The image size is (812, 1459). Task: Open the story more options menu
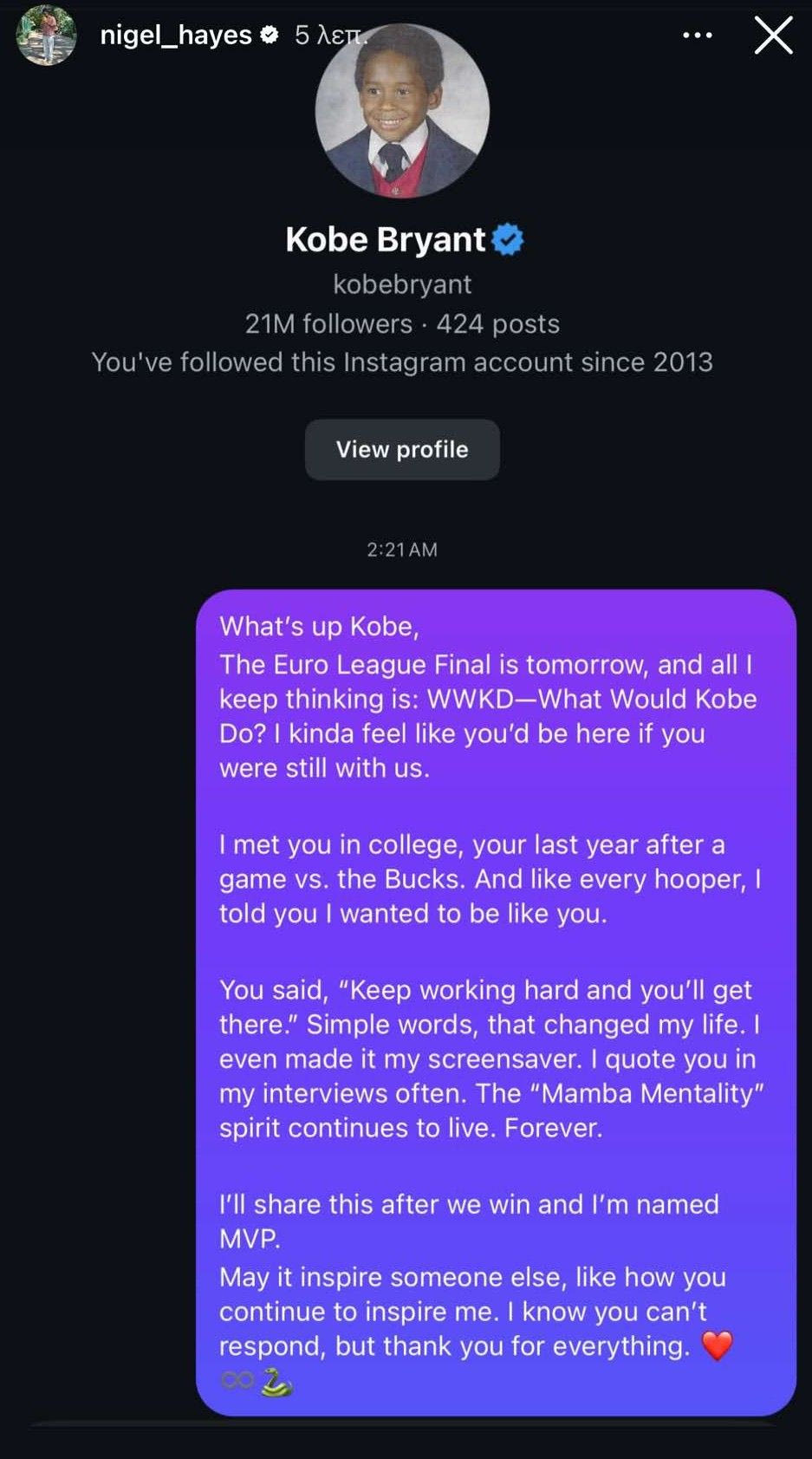[x=697, y=36]
